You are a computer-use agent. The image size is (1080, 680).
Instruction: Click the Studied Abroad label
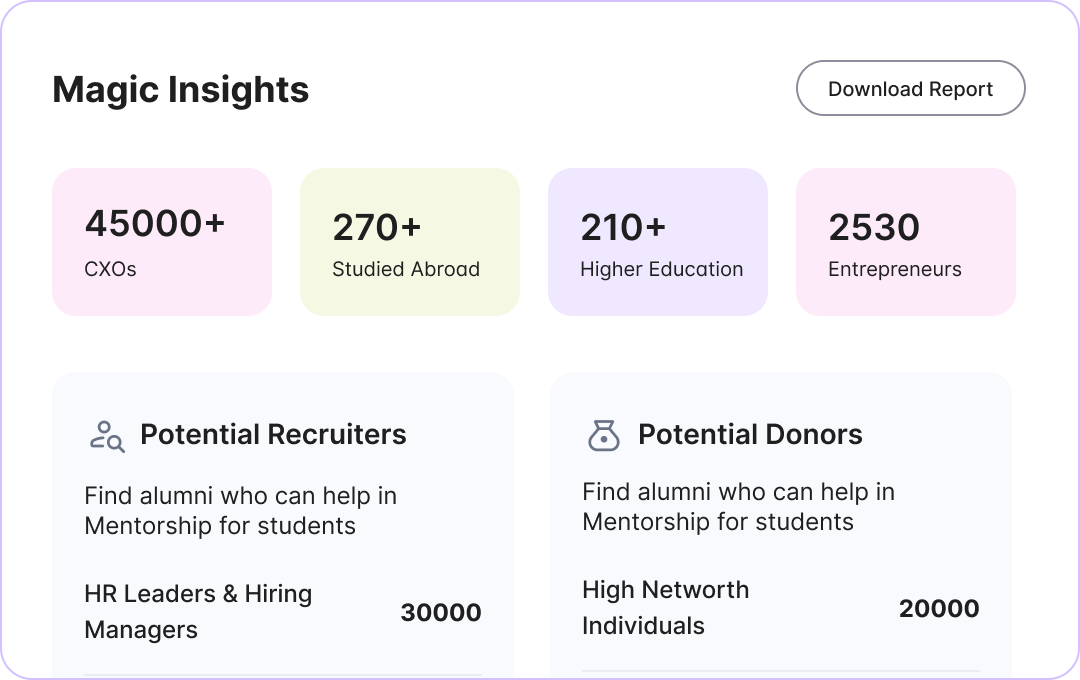pyautogui.click(x=406, y=269)
